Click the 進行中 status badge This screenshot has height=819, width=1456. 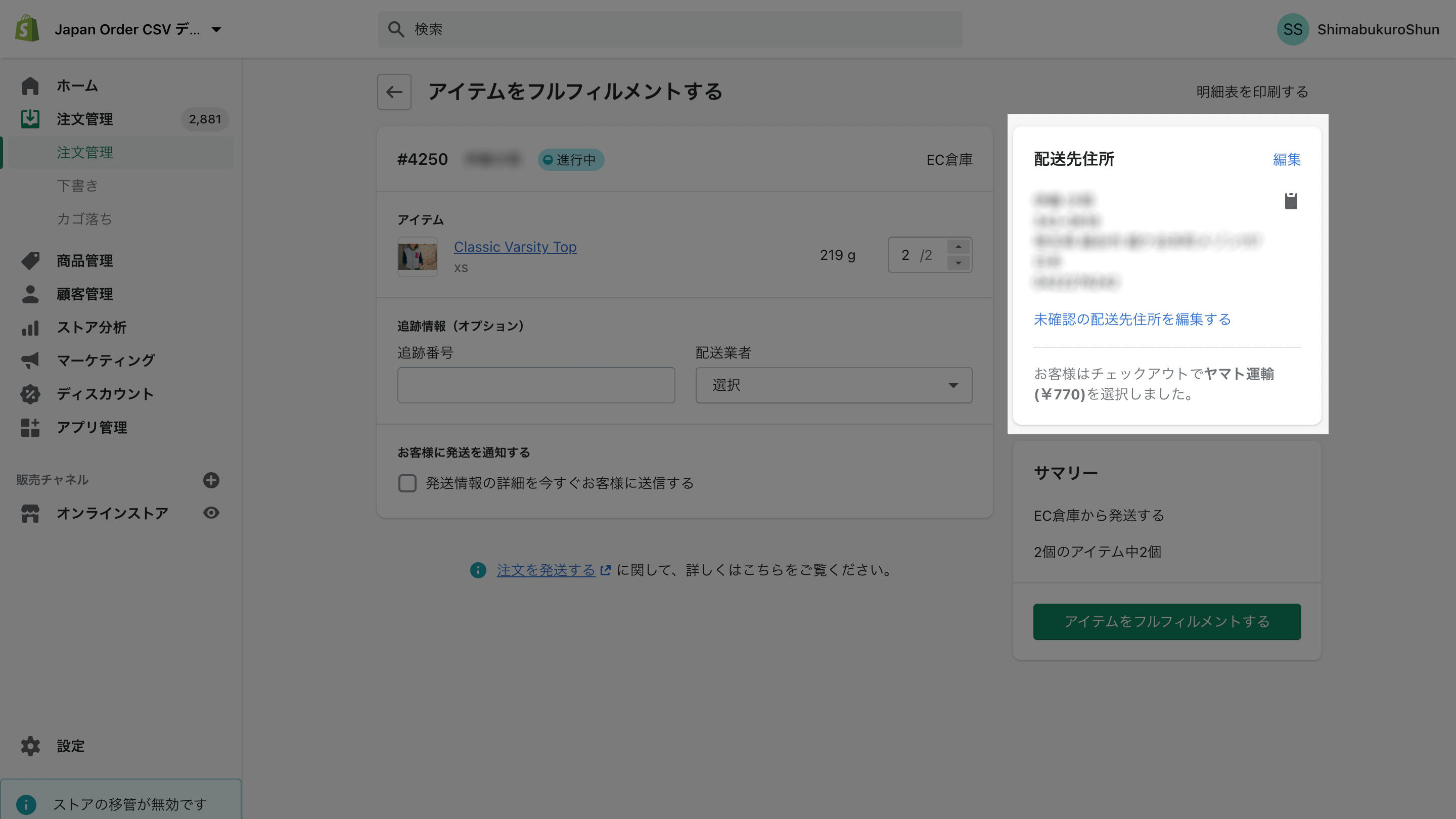point(570,159)
